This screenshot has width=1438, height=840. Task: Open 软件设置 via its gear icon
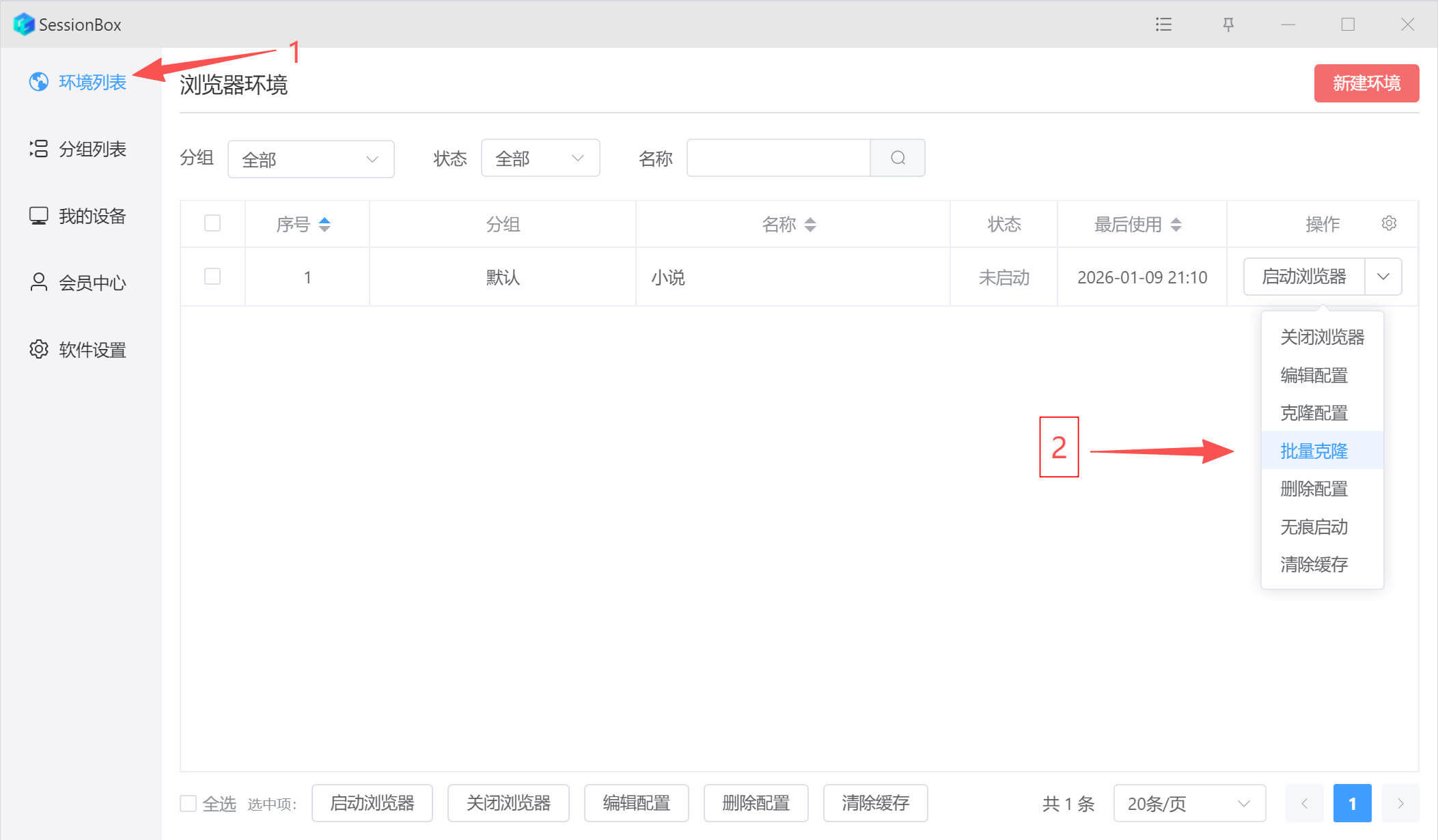(39, 350)
